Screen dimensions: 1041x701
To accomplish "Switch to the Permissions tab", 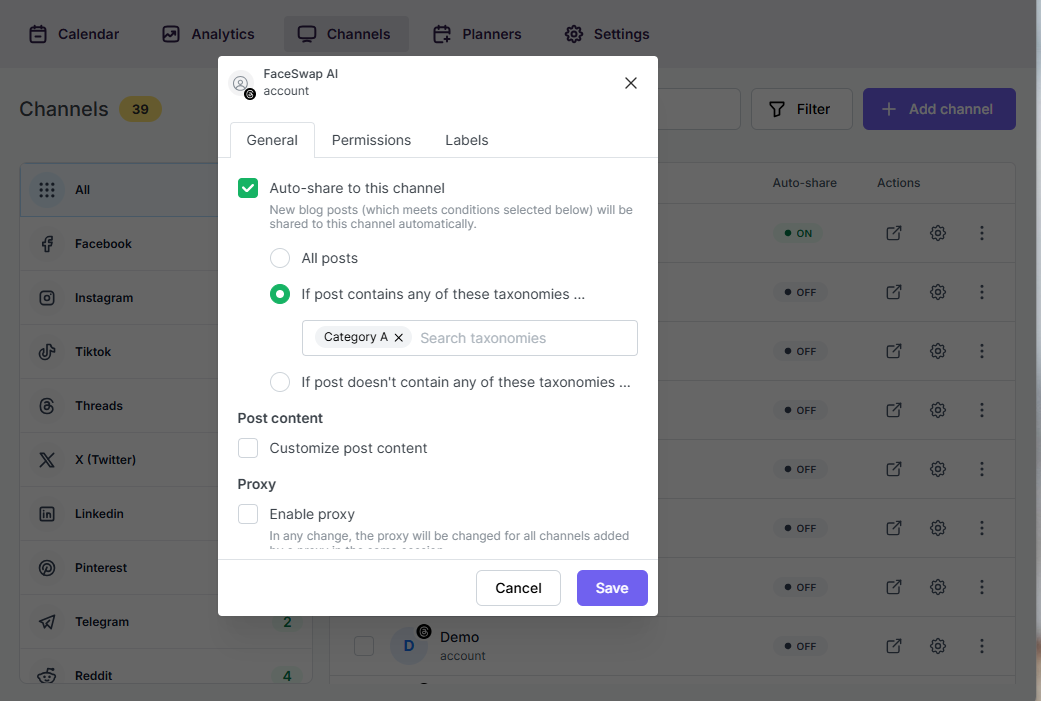I will (x=371, y=140).
